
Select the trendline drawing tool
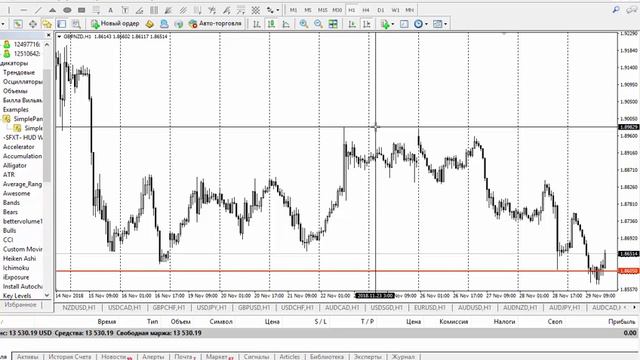coord(38,10)
